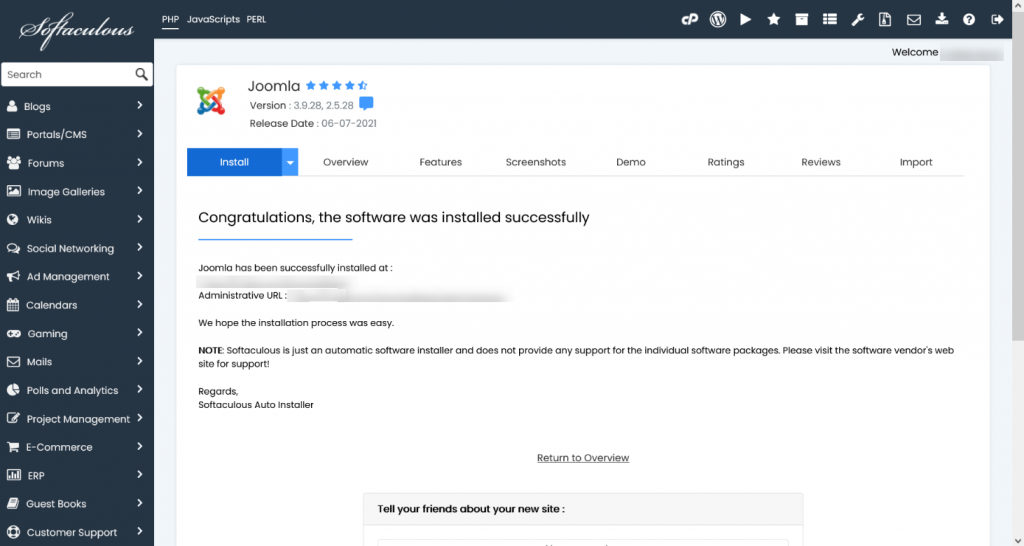The image size is (1024, 546).
Task: Switch to the Features tab
Action: (x=440, y=162)
